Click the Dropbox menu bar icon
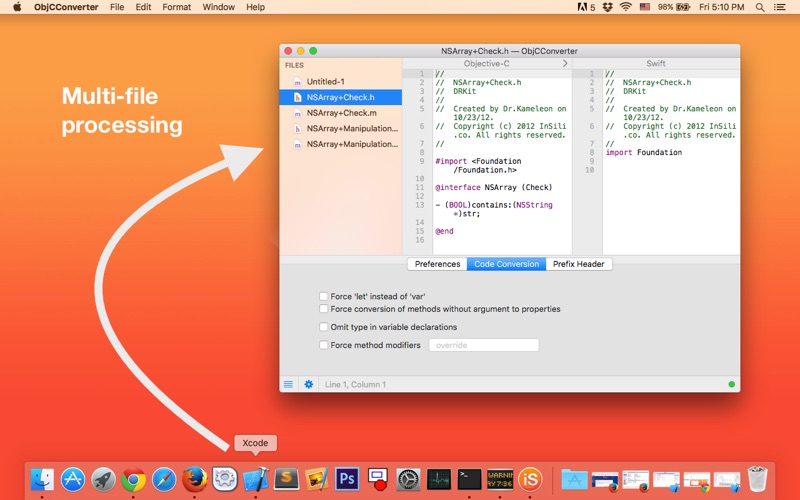Viewport: 800px width, 500px height. [x=607, y=7]
